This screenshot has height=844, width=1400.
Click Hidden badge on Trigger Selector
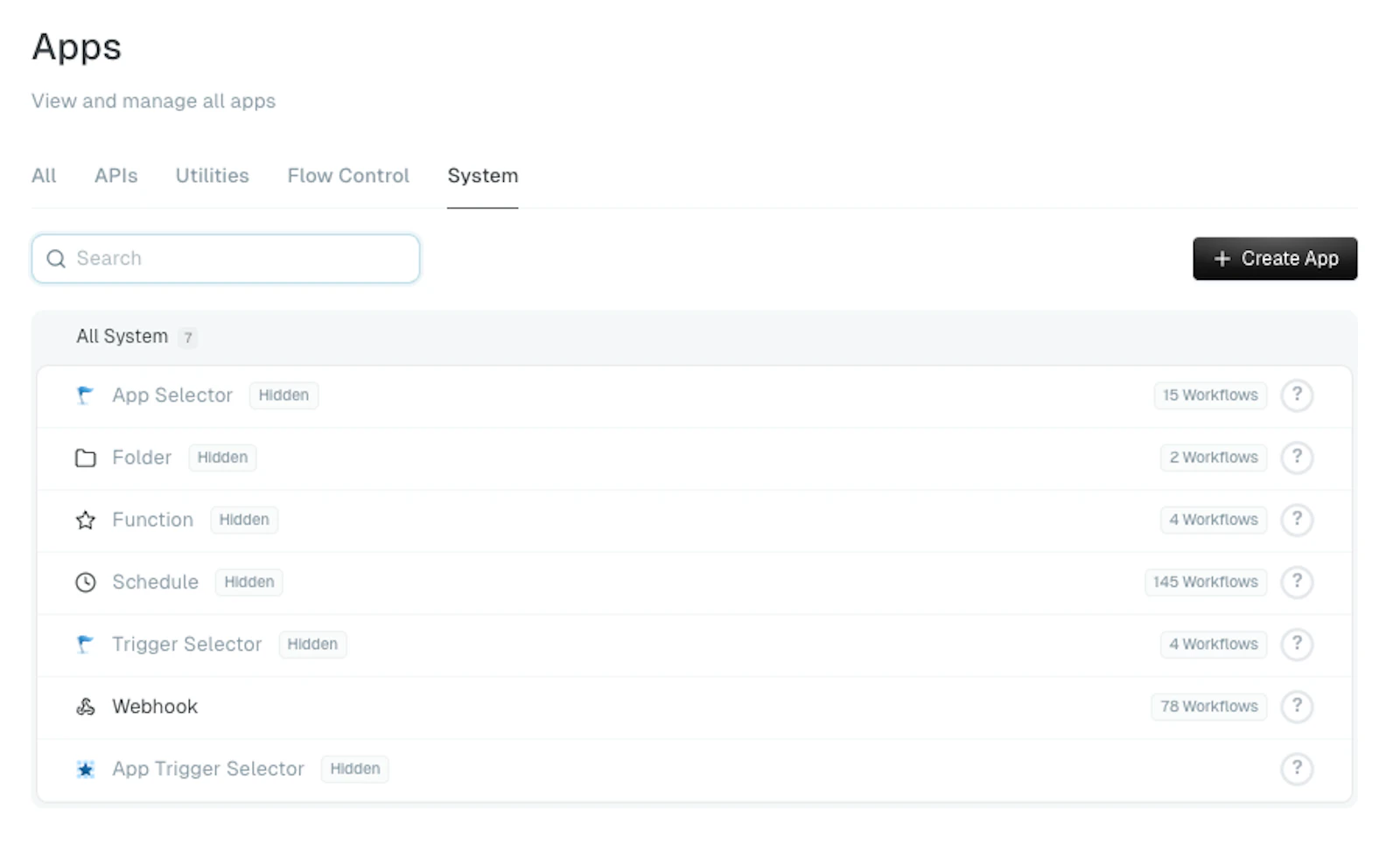coord(312,645)
